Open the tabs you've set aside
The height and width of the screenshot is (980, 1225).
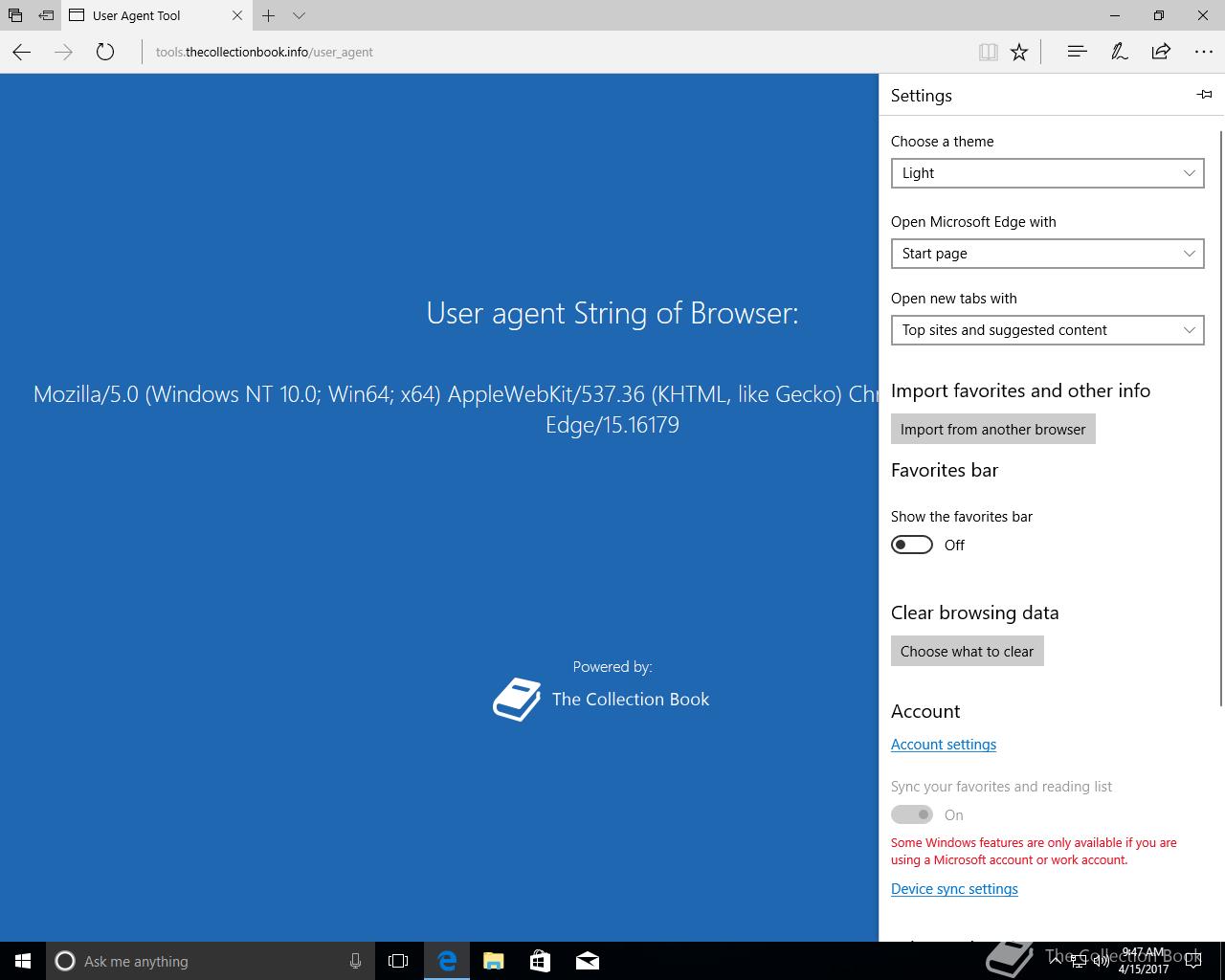pos(15,15)
